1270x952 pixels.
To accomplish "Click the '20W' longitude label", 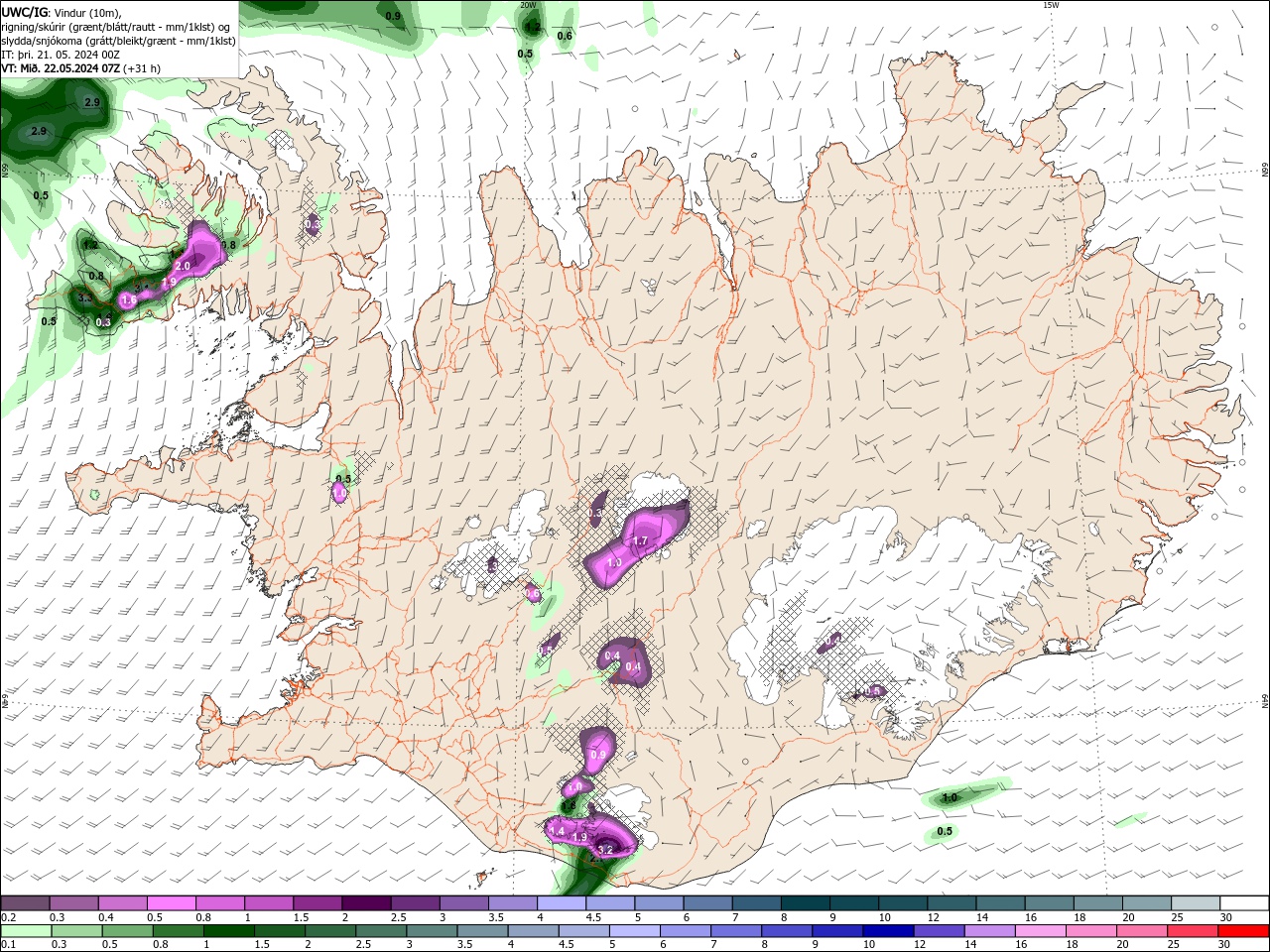I will point(528,5).
